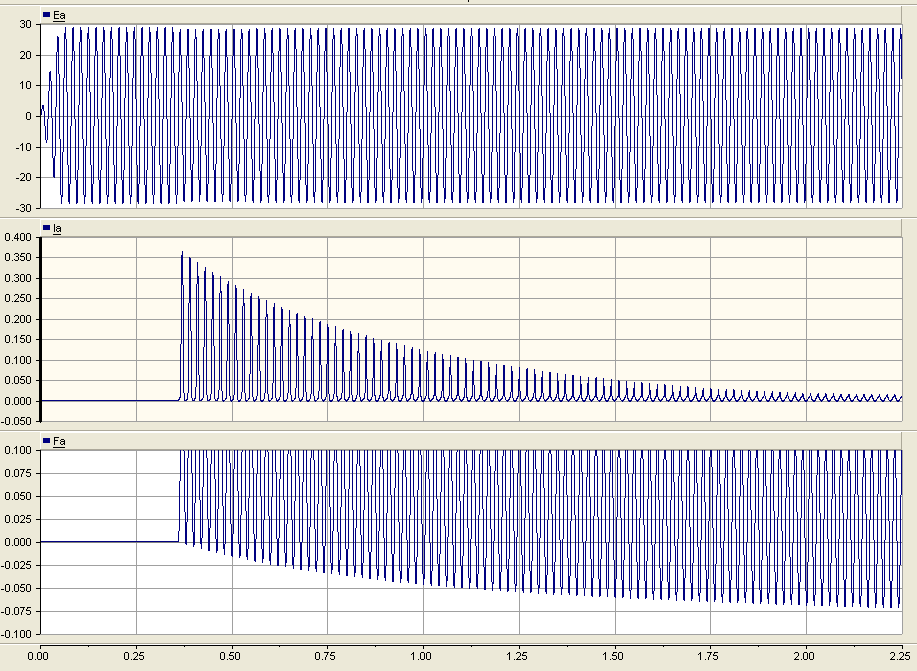Click the -0.100 tick on Fa axis
This screenshot has height=671, width=917.
(16, 634)
